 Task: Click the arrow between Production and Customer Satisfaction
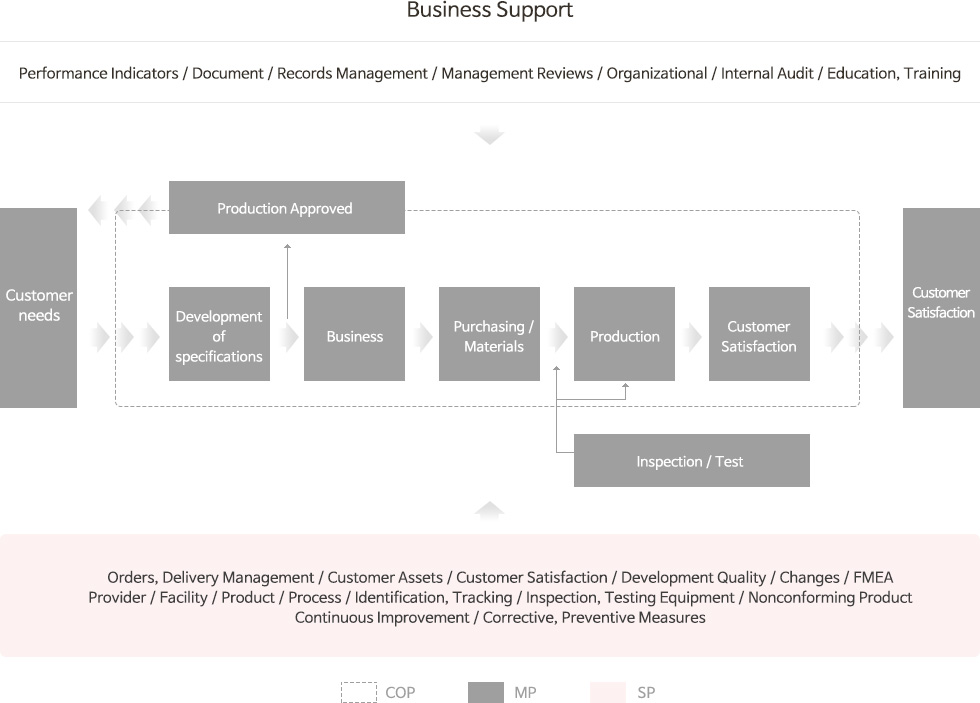[x=692, y=337]
